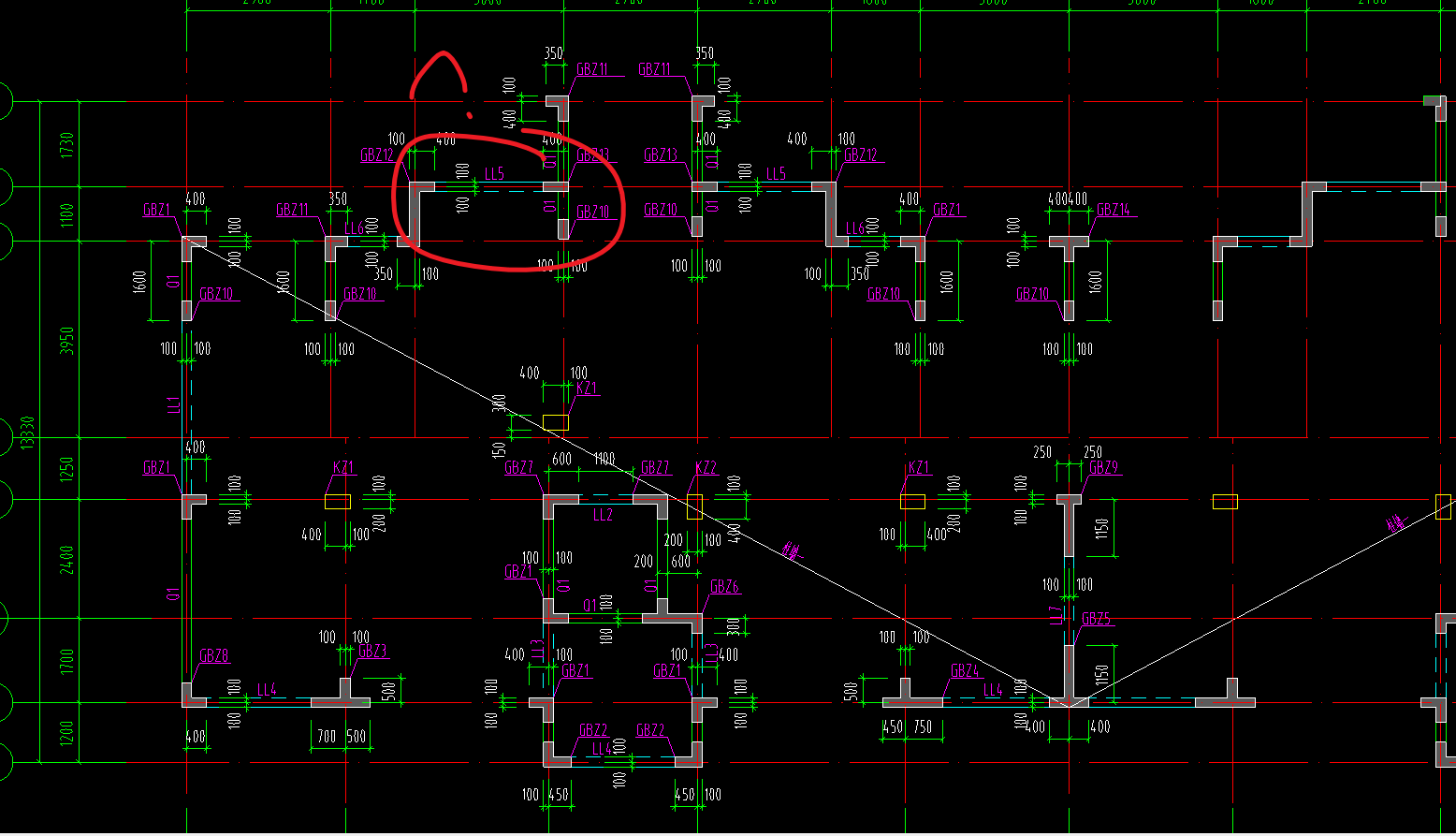
Task: Select the GBZ14 column label
Action: pos(1114,210)
